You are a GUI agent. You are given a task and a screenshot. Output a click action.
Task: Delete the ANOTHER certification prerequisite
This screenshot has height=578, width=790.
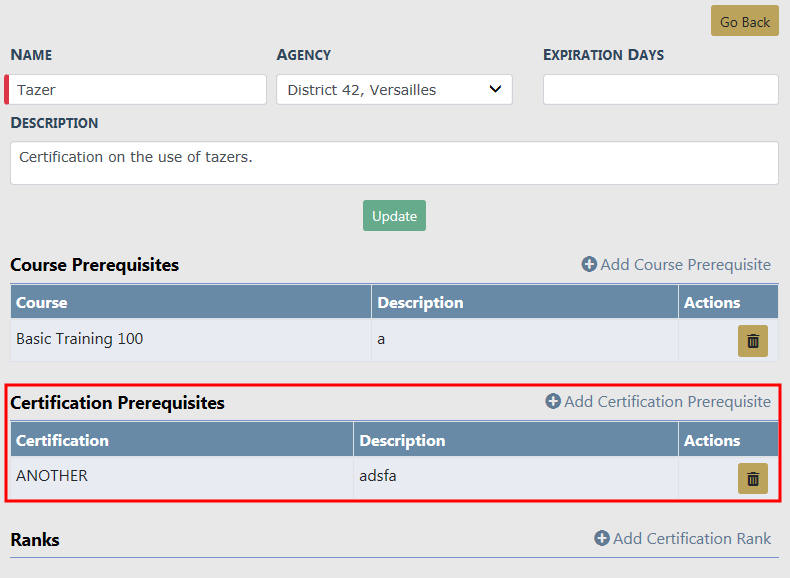[752, 479]
